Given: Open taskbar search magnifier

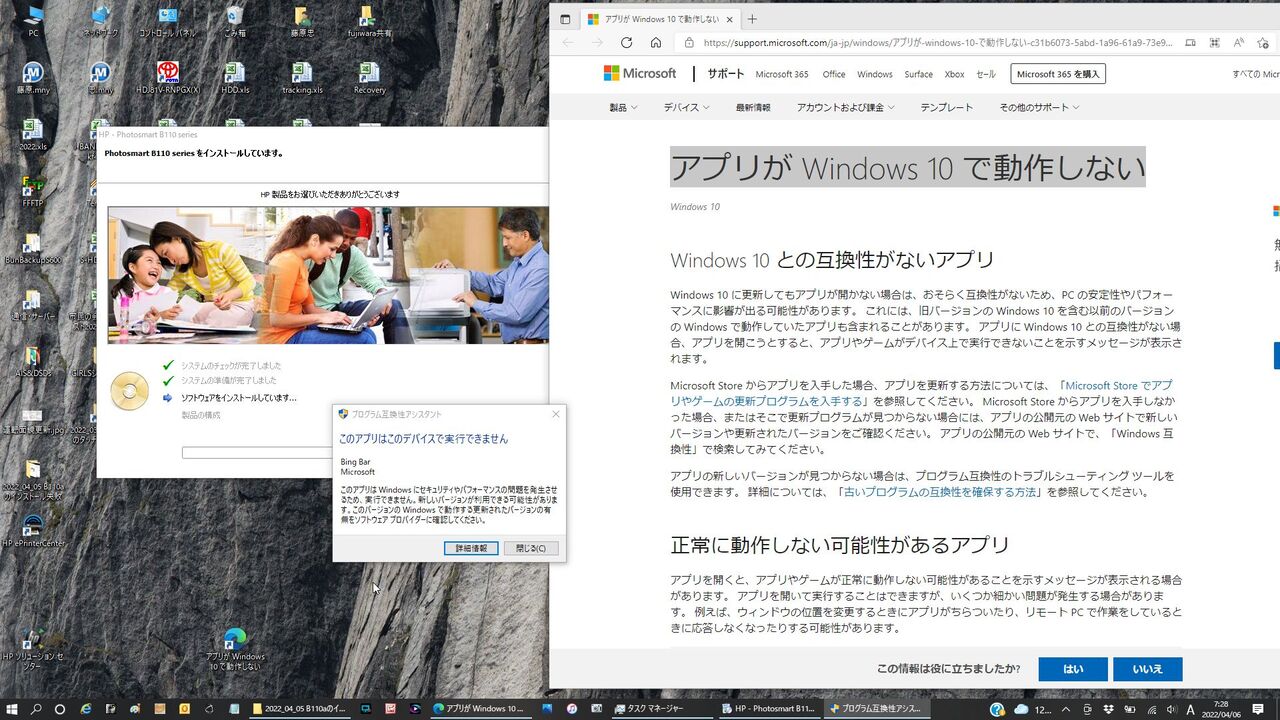Looking at the screenshot, I should coord(36,708).
